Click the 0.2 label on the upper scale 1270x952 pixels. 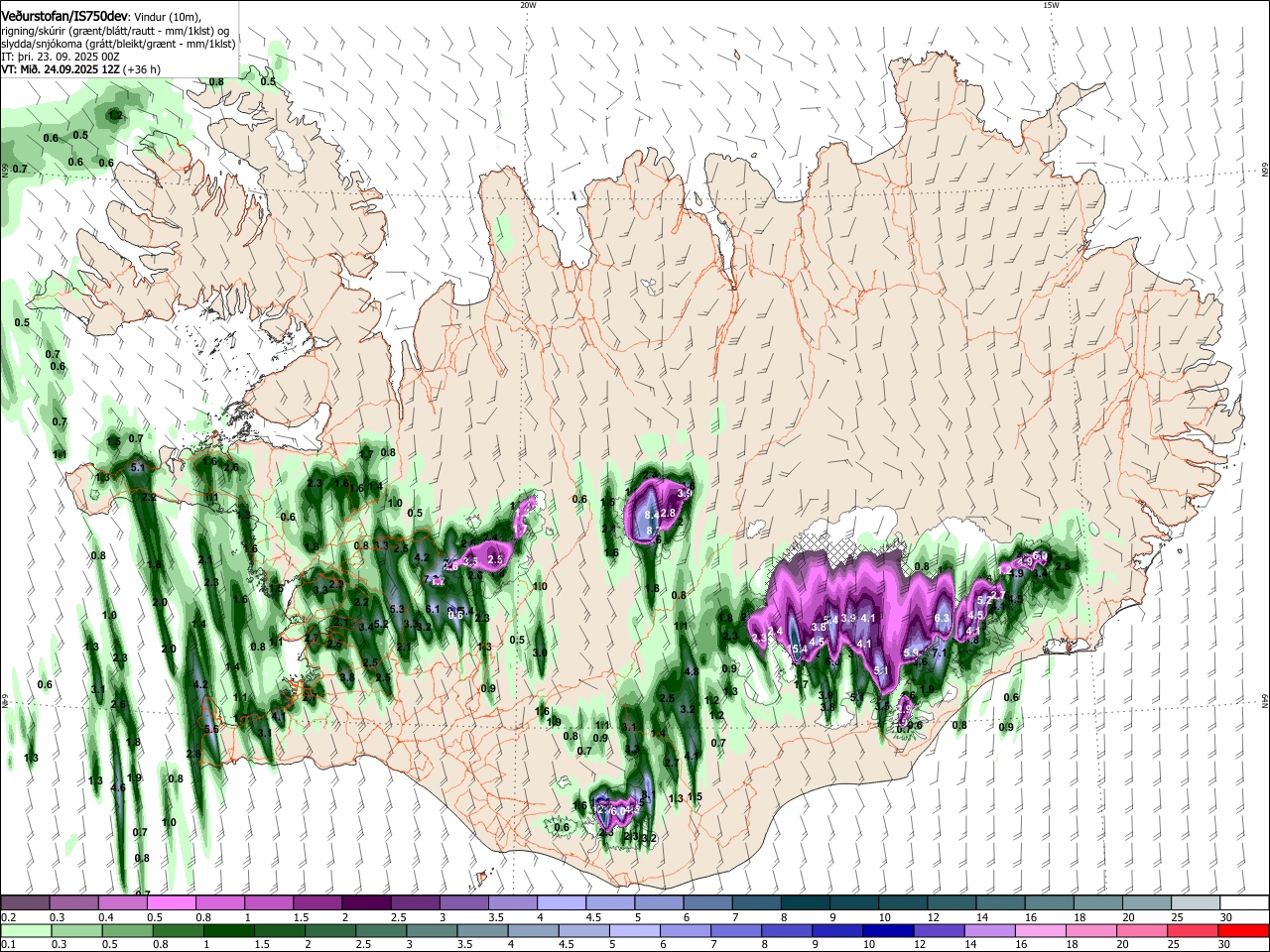pos(8,916)
